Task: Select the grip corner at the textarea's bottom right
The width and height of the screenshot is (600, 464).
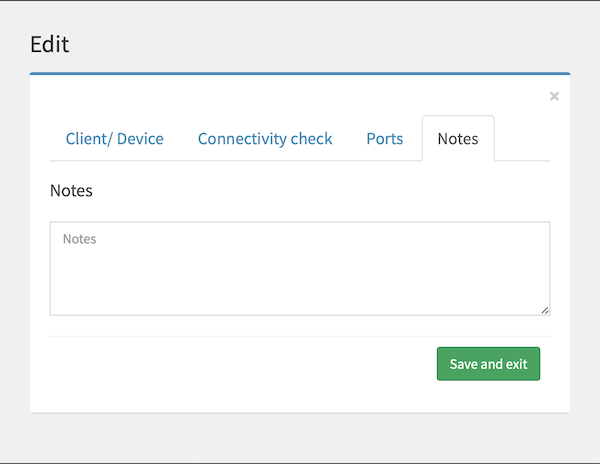Action: pyautogui.click(x=545, y=310)
